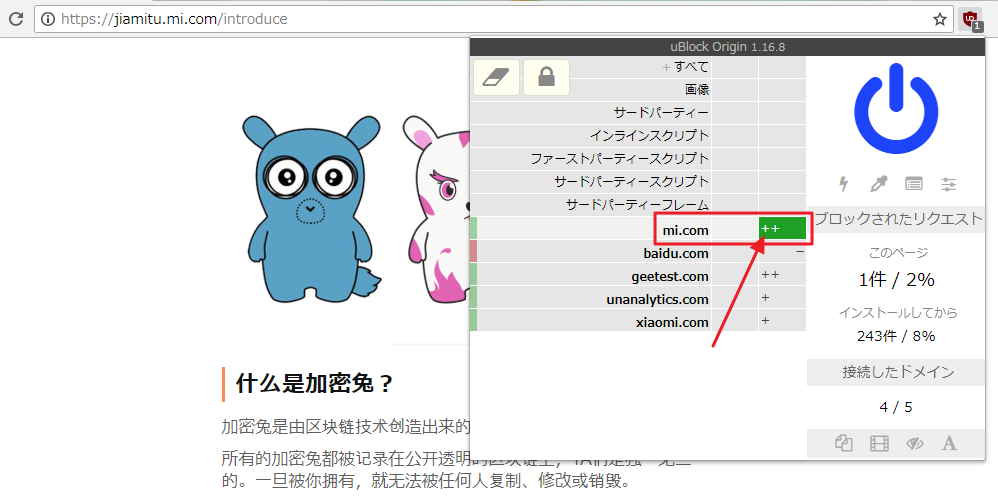Click the 接続したドメイン header
This screenshot has height=496, width=998.
point(896,373)
